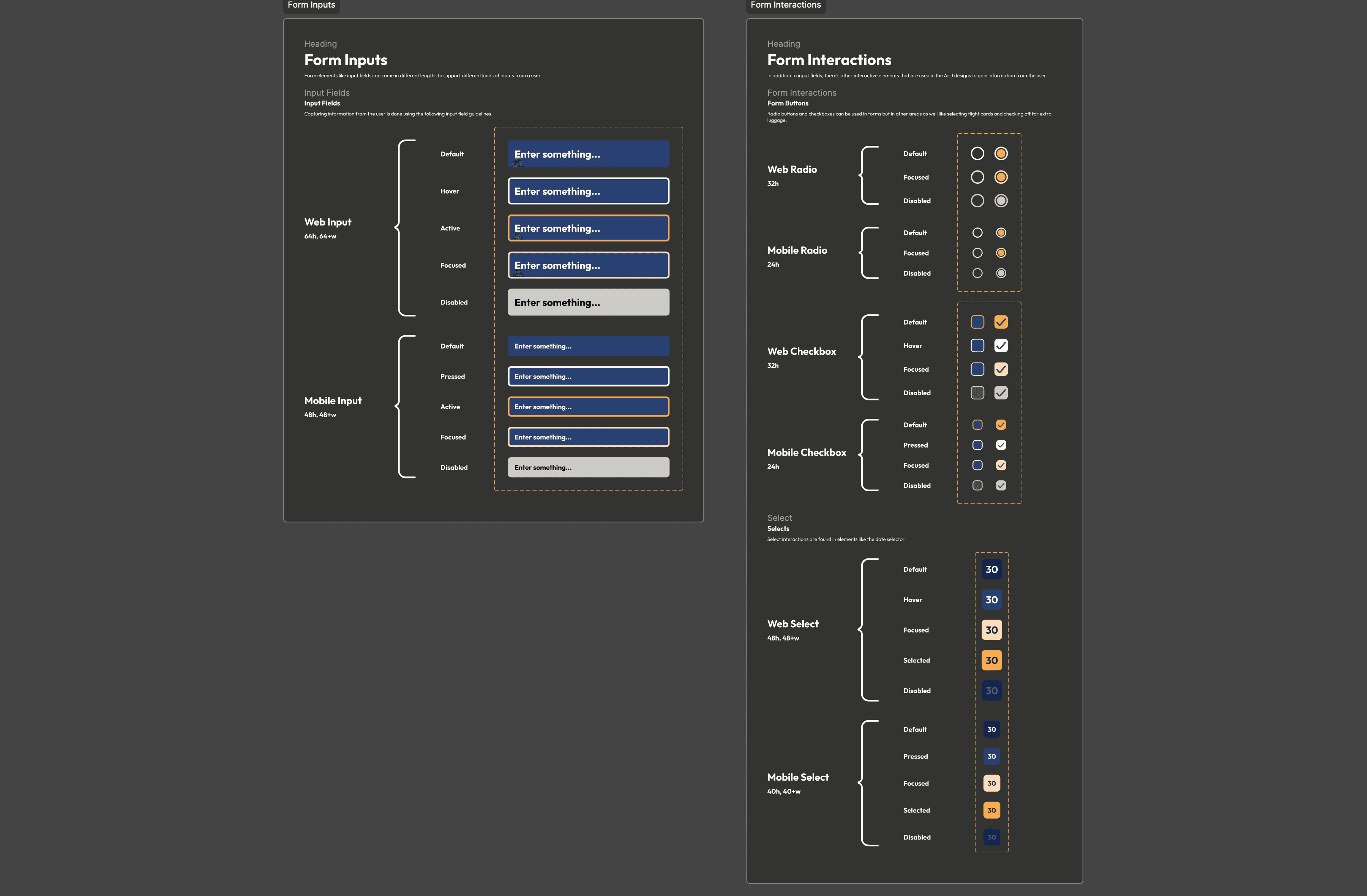Image resolution: width=1367 pixels, height=896 pixels.
Task: Select the large "Form Inputs" heading text
Action: 345,60
